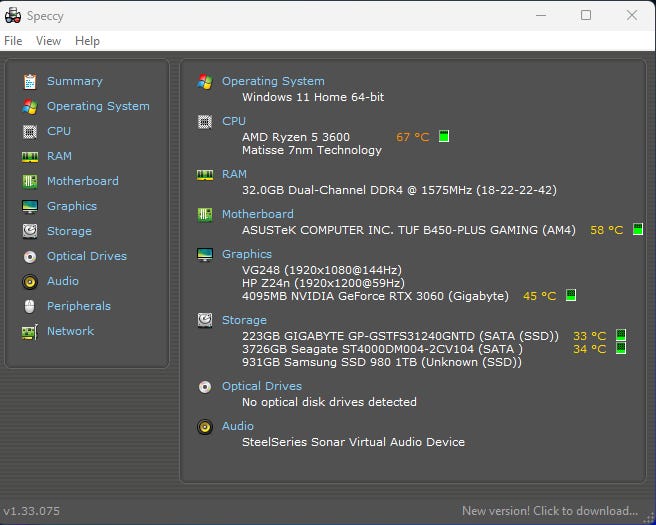Click the ASUSTeK TUF B450-PLUS GAMING line

pos(408,230)
